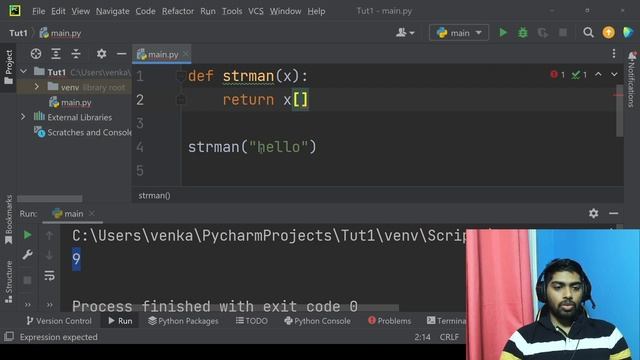The height and width of the screenshot is (360, 640).
Task: Click the wrench icon in Run panel
Action: coord(27,255)
